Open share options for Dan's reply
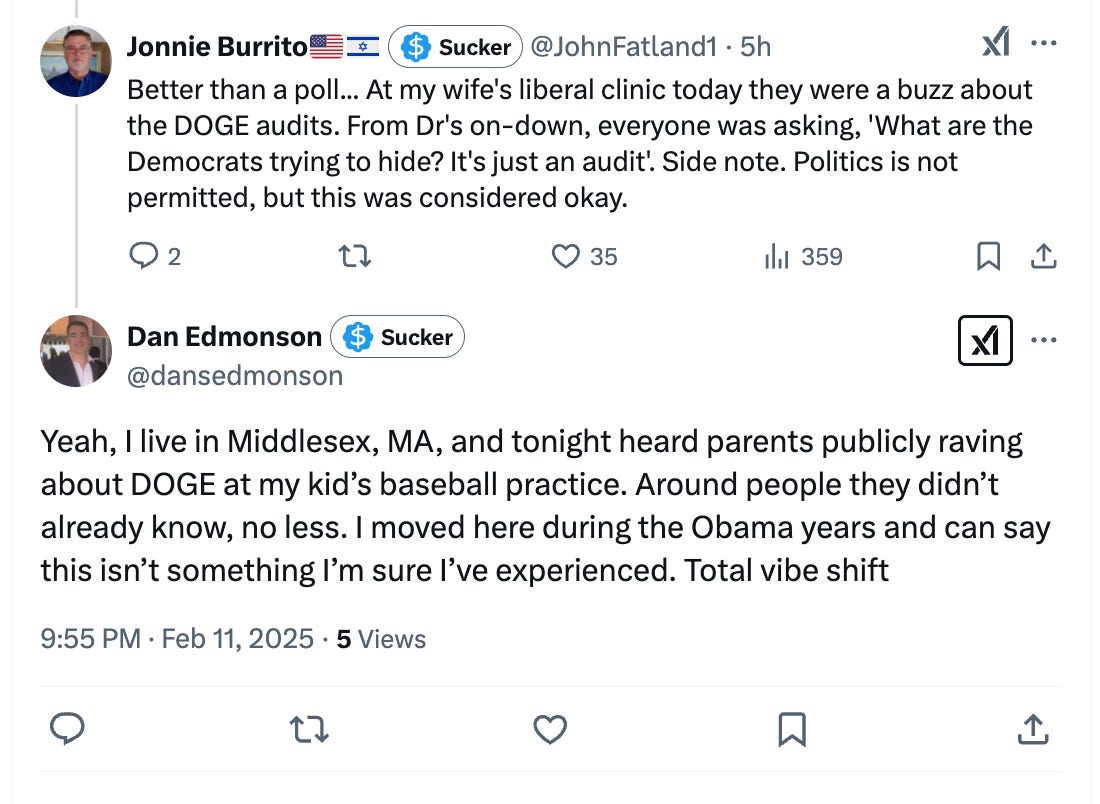The width and height of the screenshot is (1100, 804). [x=1032, y=729]
